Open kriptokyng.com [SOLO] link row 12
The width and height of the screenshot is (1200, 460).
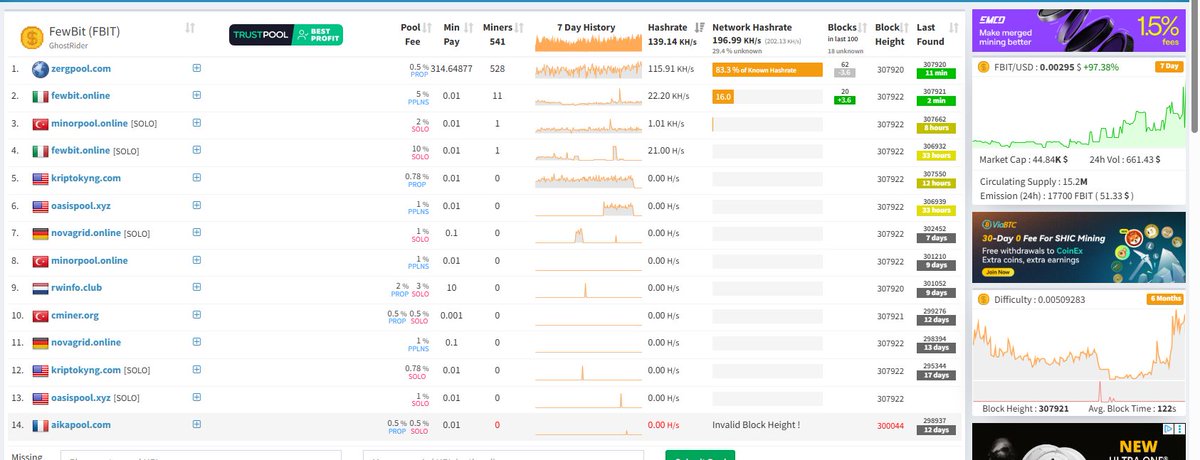coord(86,370)
